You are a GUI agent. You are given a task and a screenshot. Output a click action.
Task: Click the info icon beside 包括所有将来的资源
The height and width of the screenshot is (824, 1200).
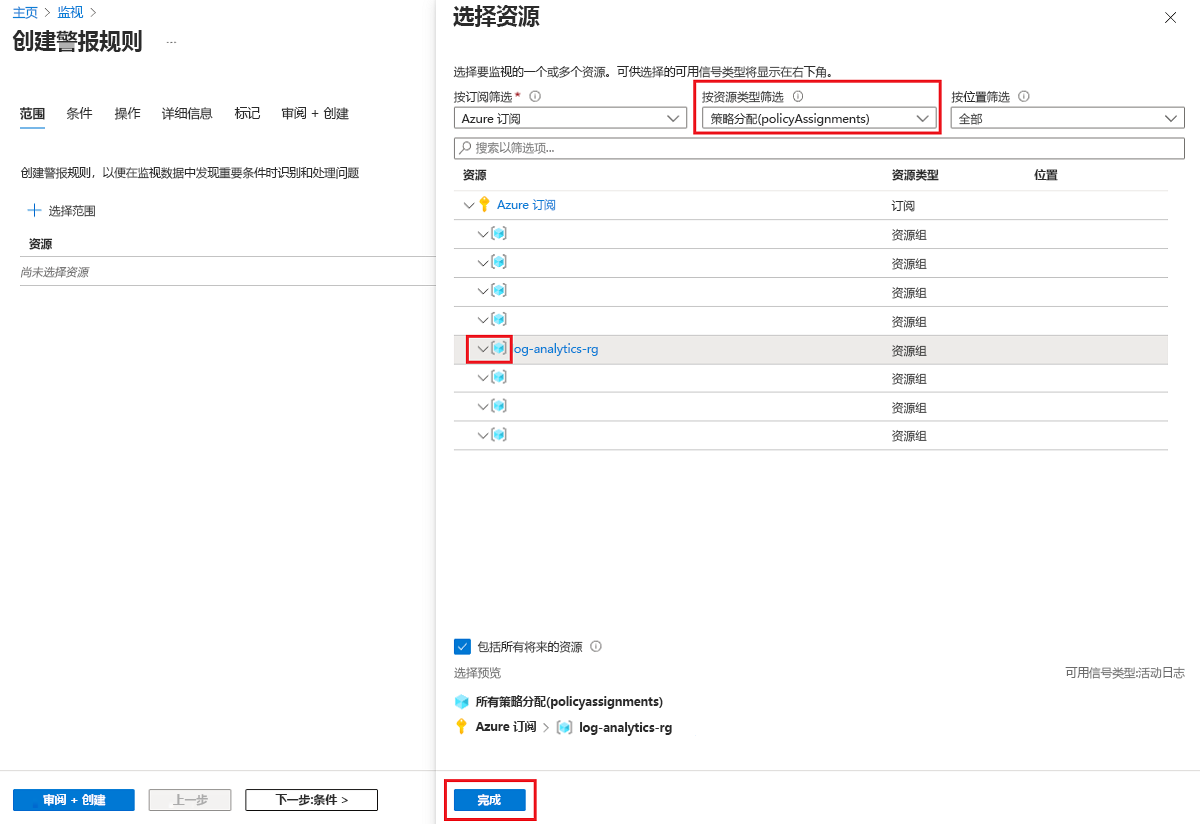tap(596, 647)
